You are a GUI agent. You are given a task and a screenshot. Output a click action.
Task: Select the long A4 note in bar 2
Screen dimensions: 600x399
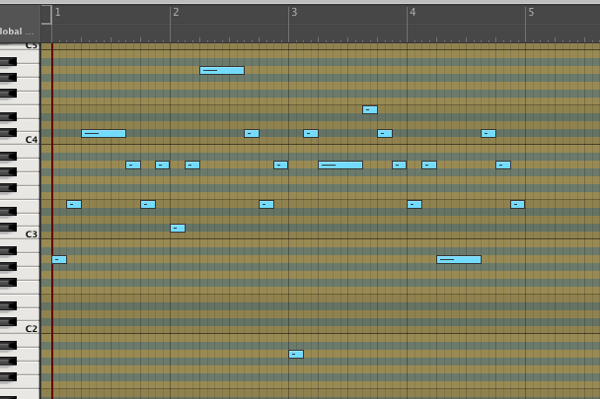222,70
